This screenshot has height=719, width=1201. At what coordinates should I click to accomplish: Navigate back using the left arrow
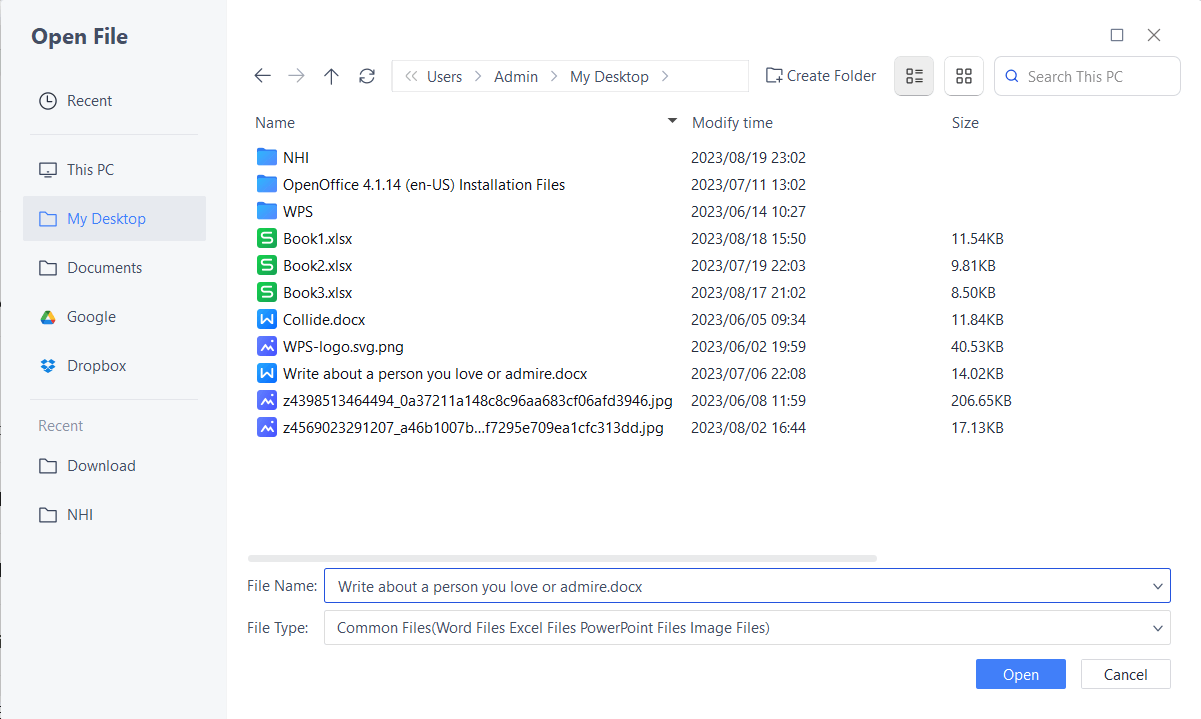[x=262, y=75]
